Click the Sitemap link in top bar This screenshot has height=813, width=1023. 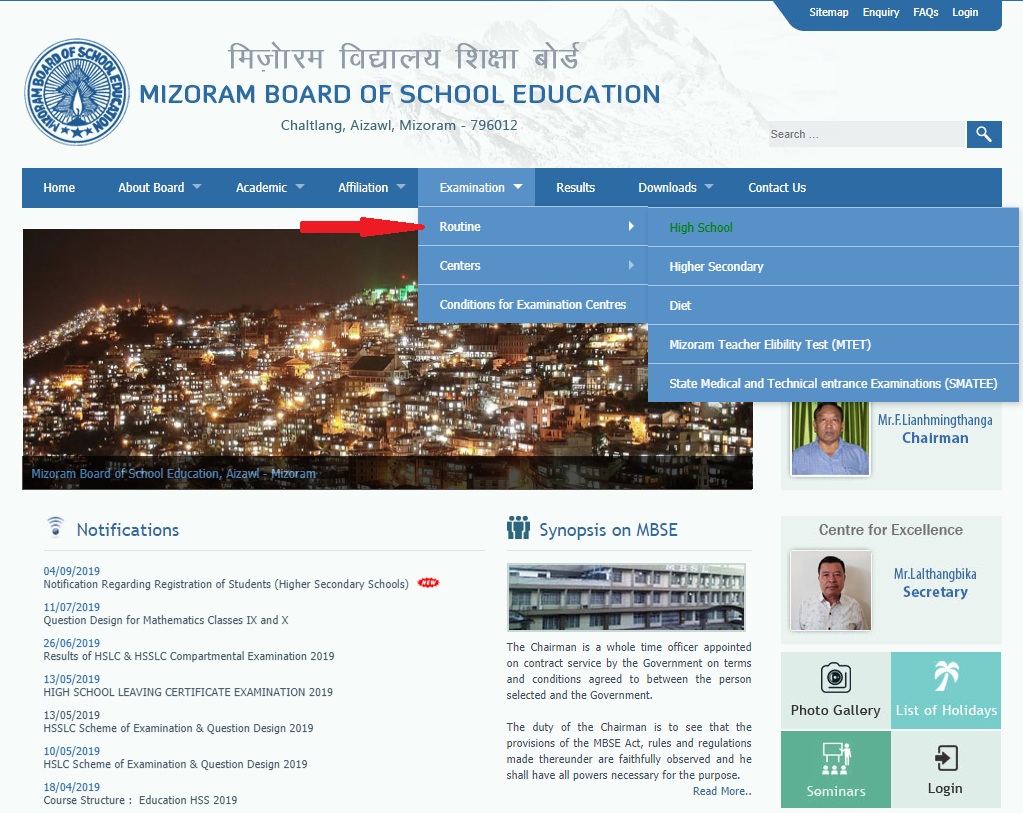click(828, 12)
